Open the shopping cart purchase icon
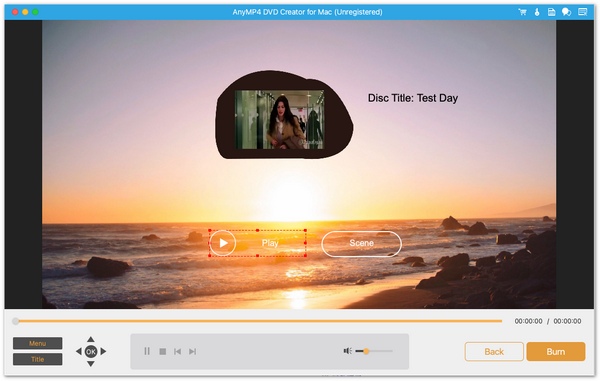The image size is (600, 381). (x=522, y=12)
